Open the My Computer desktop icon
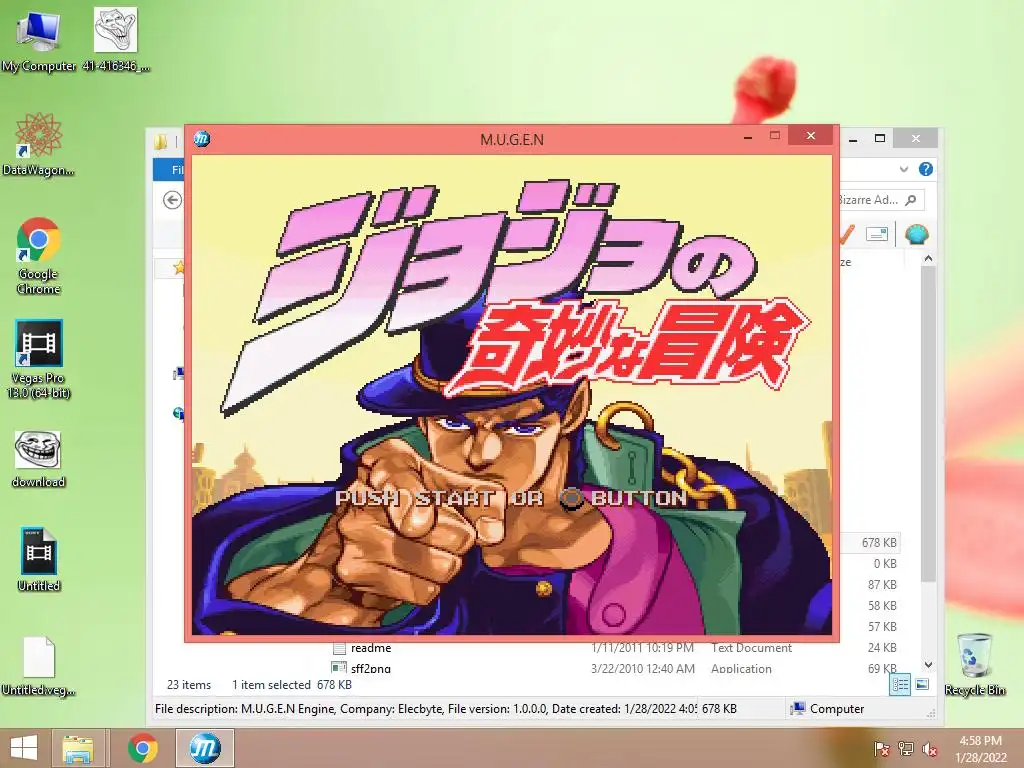The width and height of the screenshot is (1024, 768). click(x=38, y=39)
